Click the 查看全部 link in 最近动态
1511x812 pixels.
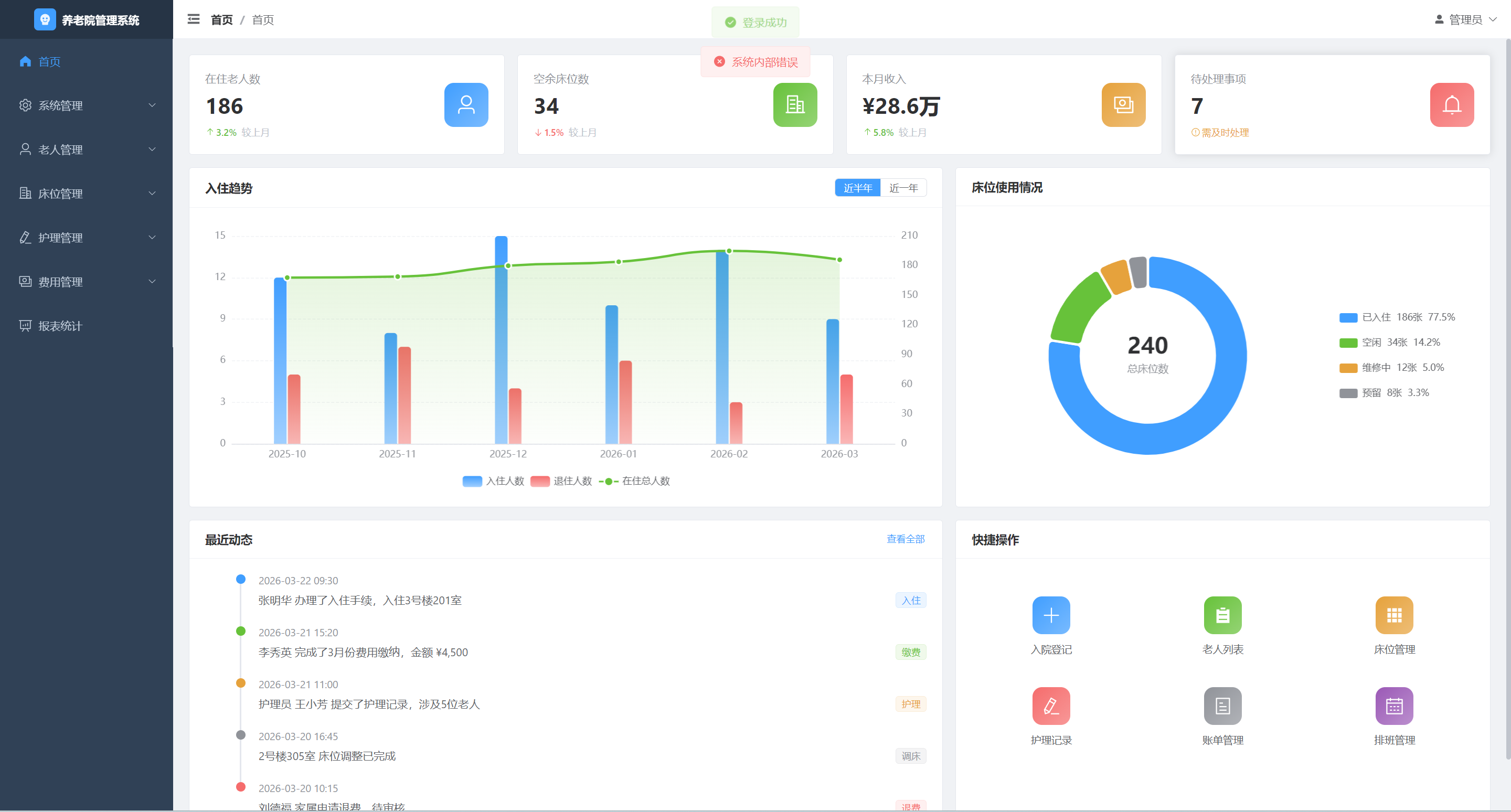[905, 539]
